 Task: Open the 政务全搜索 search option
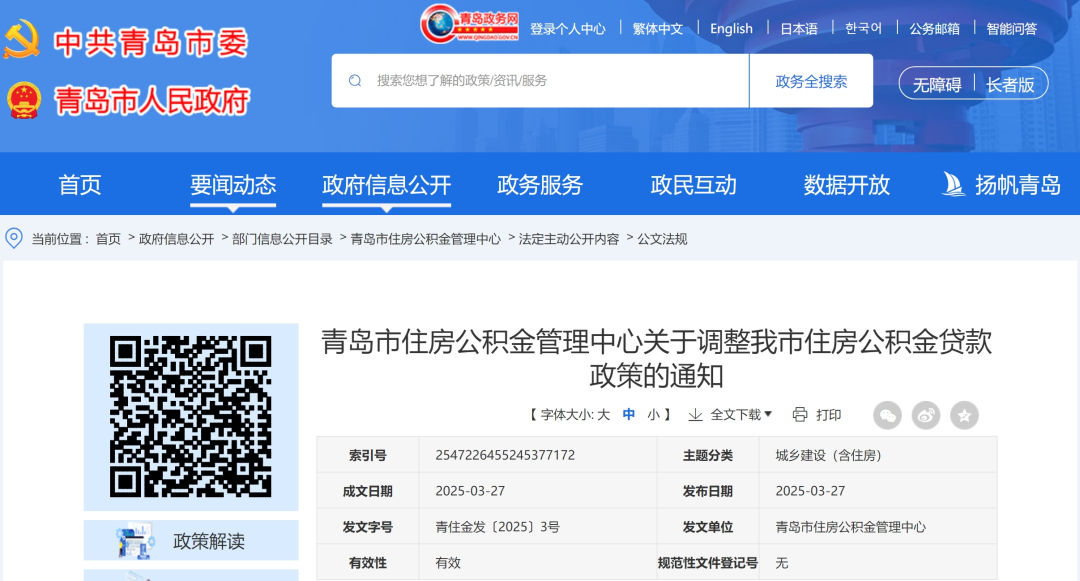[810, 79]
